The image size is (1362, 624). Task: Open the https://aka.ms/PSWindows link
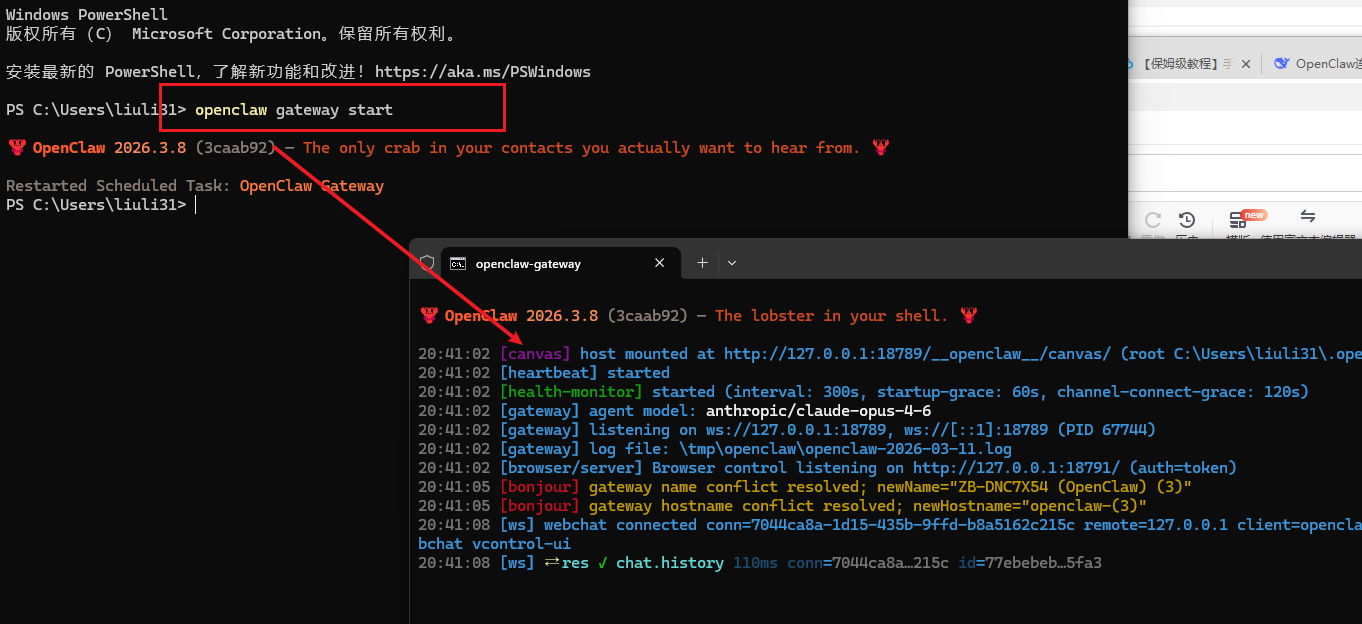coord(483,72)
